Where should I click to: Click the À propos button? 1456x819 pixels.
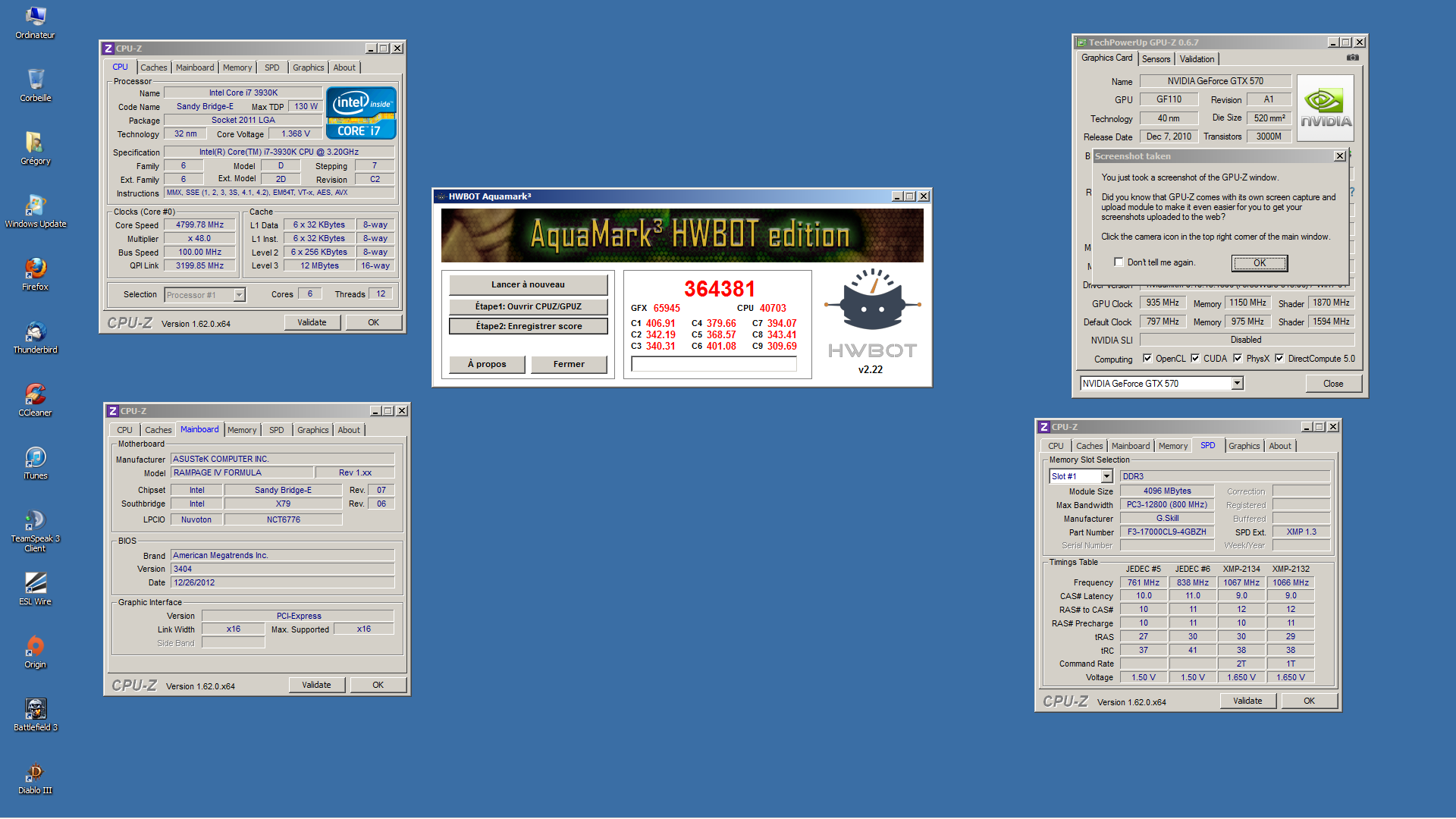pyautogui.click(x=487, y=365)
